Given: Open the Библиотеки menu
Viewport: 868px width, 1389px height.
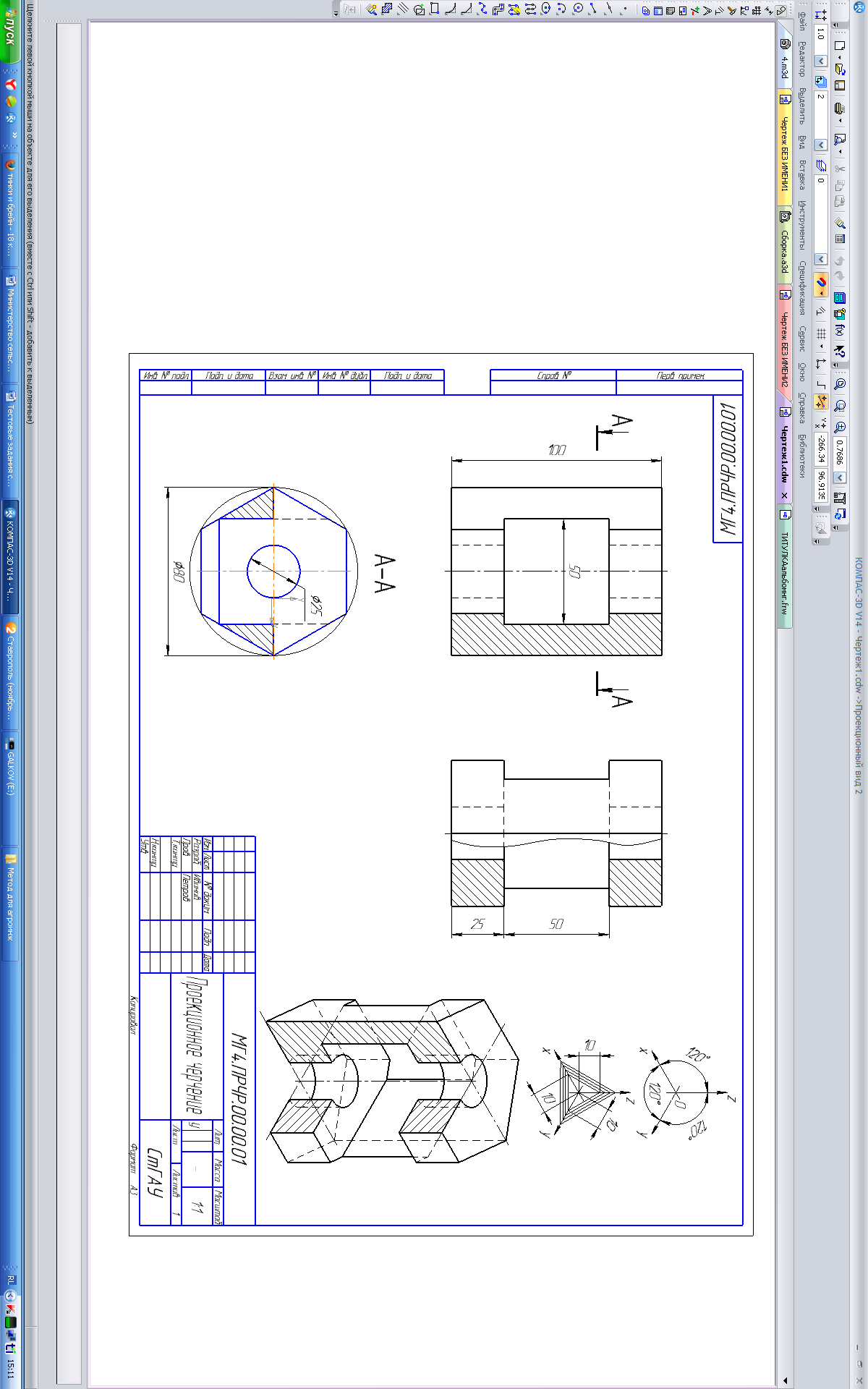Looking at the screenshot, I should point(802,456).
